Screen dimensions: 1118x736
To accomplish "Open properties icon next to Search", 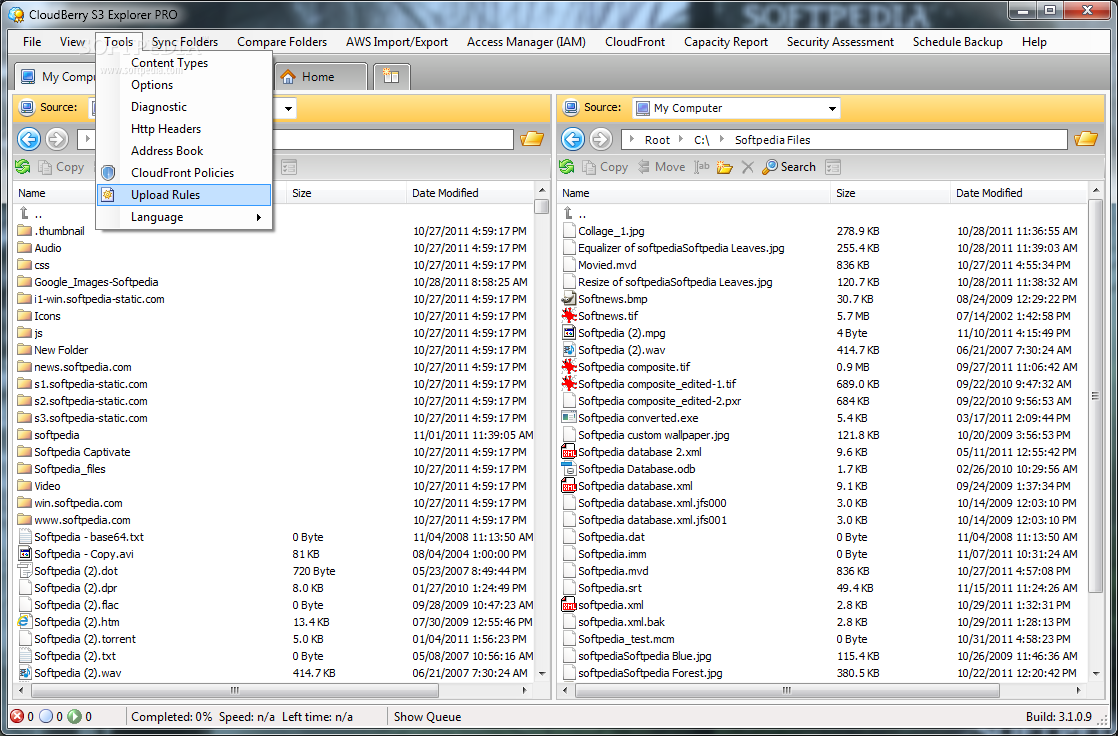I will [833, 167].
